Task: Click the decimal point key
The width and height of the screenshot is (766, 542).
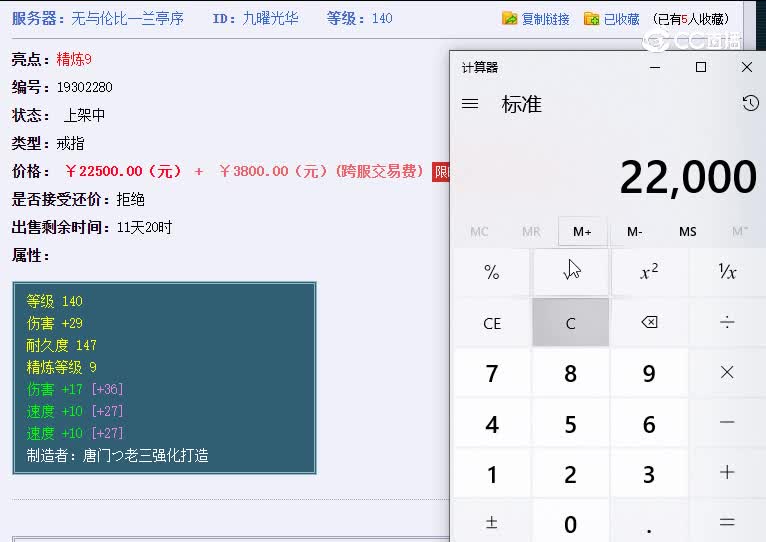Action: 649,522
